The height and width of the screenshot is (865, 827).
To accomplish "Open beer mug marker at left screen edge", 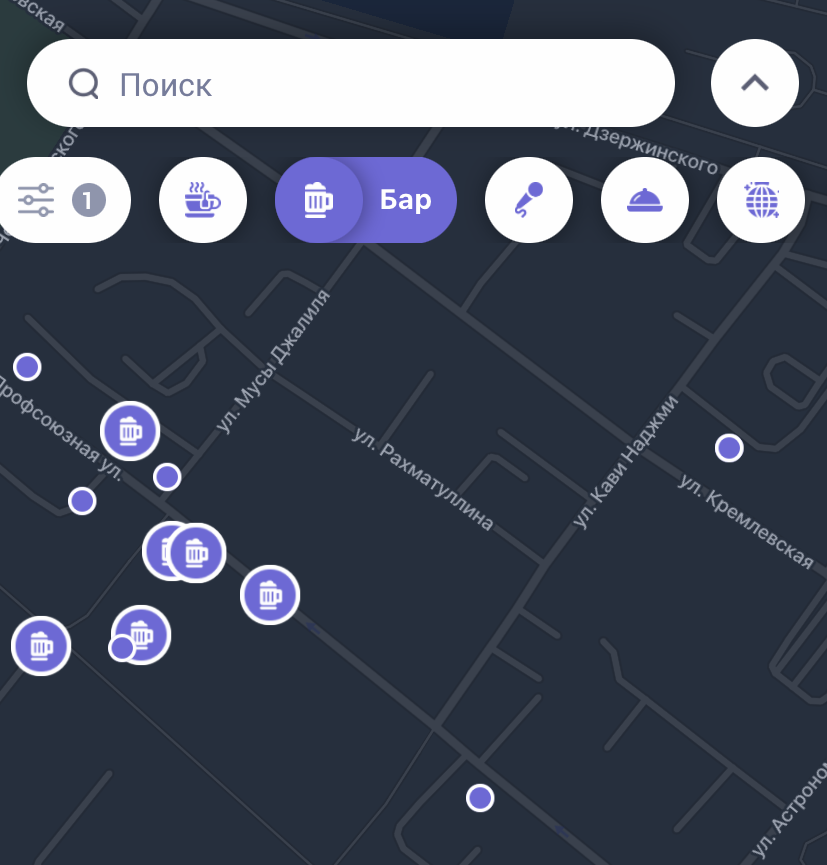I will coord(41,646).
